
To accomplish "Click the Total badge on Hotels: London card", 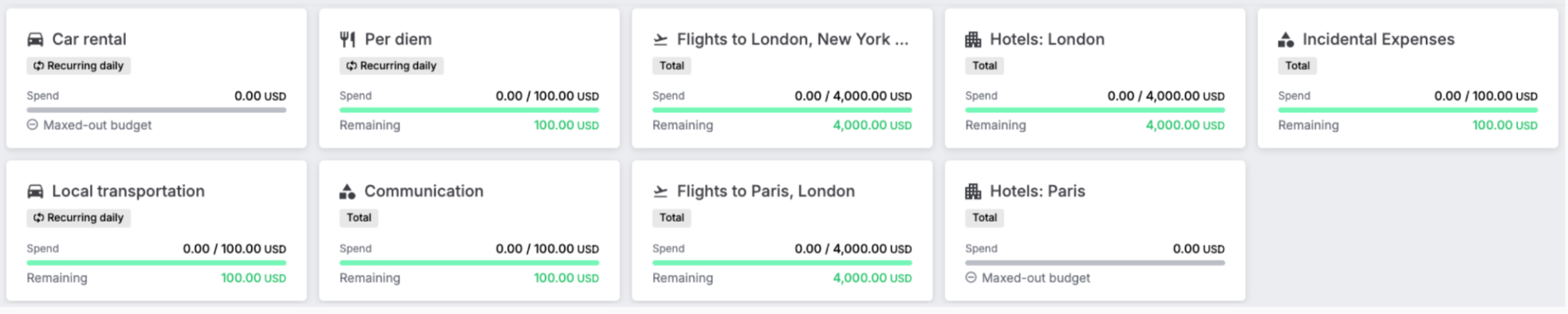I will (x=984, y=65).
